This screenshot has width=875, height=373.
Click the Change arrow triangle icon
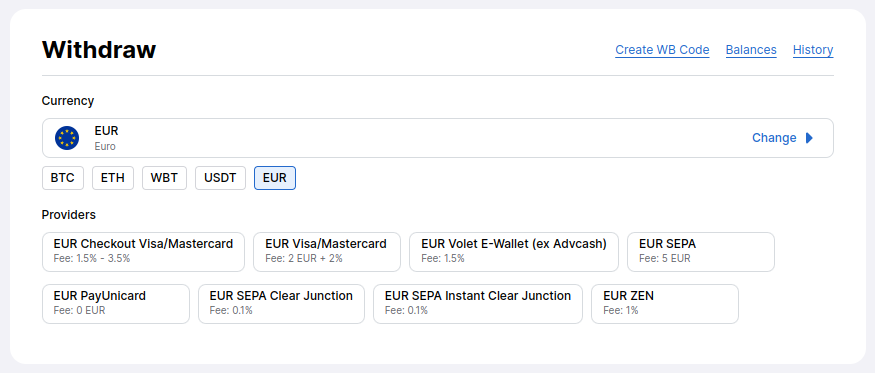(809, 138)
